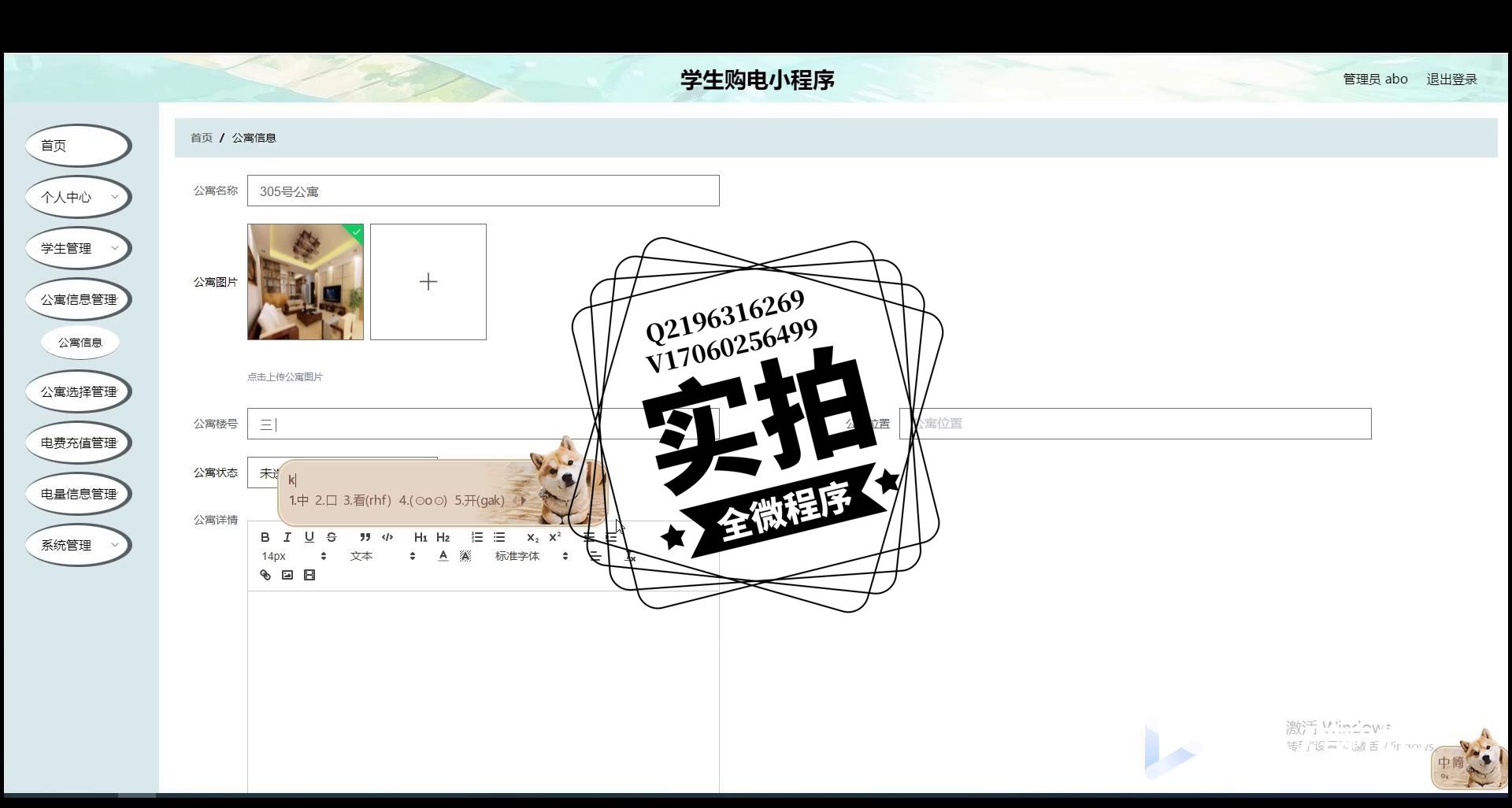Image resolution: width=1512 pixels, height=808 pixels.
Task: Click the plus box to upload apartment image
Action: [428, 282]
